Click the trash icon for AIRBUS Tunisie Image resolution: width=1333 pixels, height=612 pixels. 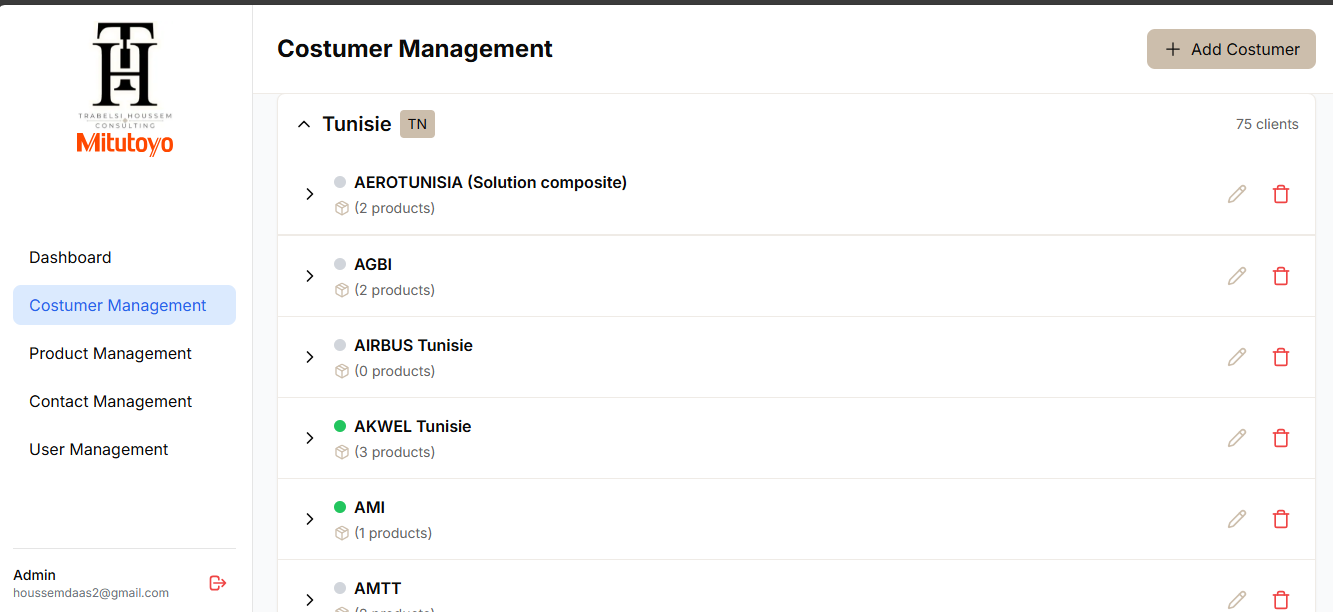pos(1281,357)
